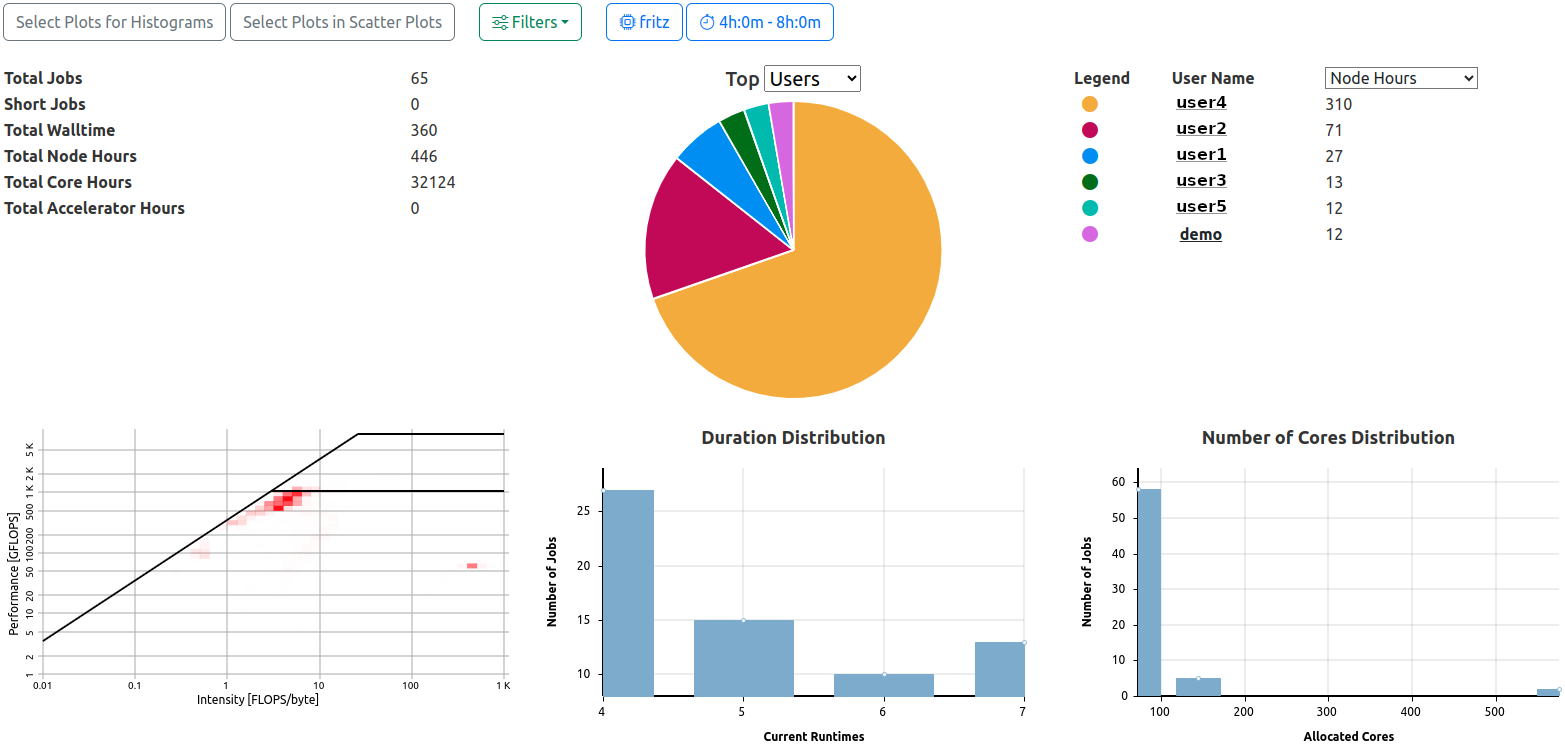Click the Select Plots for Histograms button
The width and height of the screenshot is (1565, 744).
pos(114,21)
